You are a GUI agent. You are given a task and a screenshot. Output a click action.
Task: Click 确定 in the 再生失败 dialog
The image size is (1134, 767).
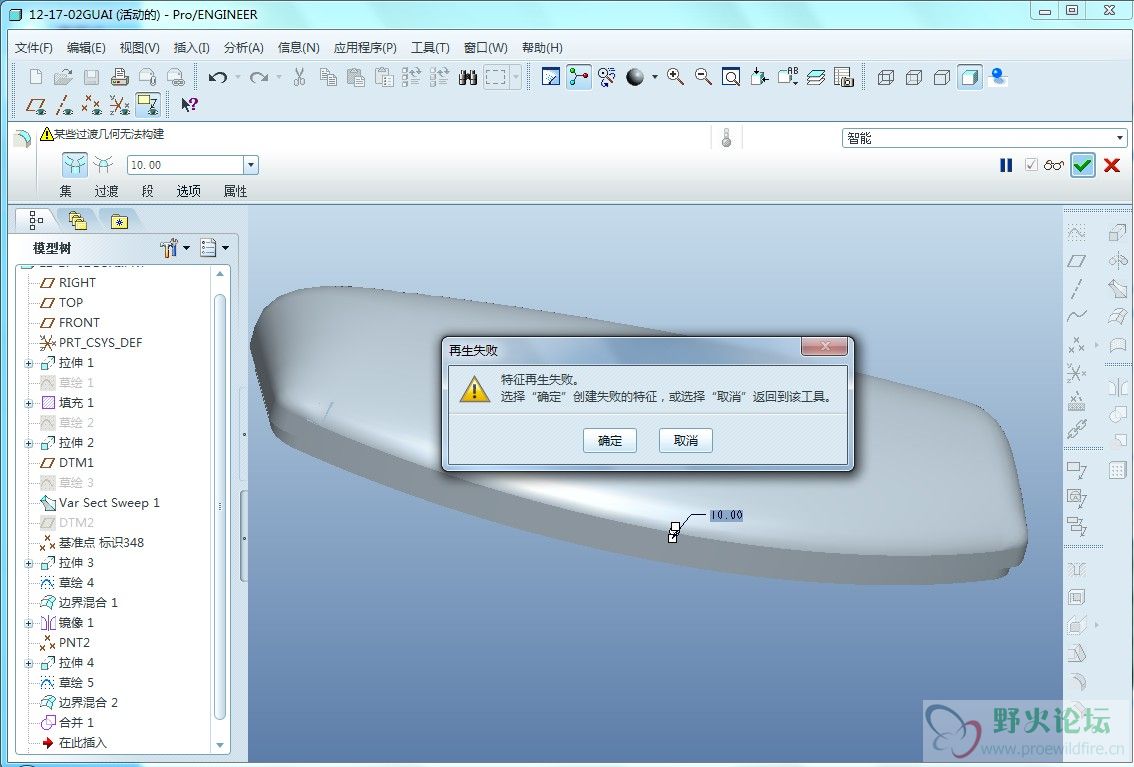tap(610, 440)
